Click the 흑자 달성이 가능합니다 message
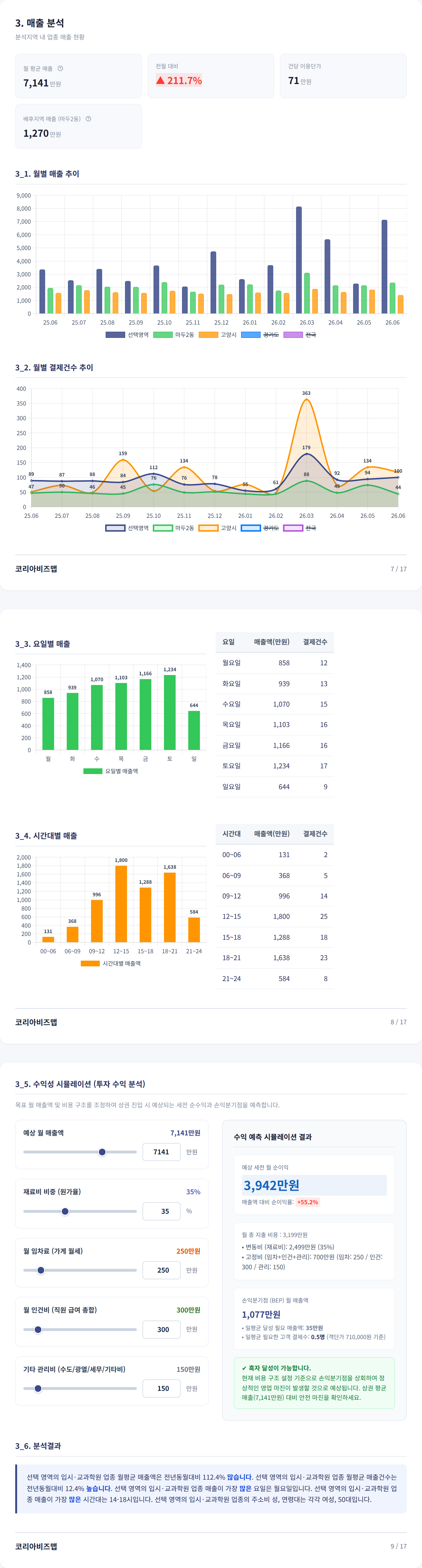 tap(276, 1368)
